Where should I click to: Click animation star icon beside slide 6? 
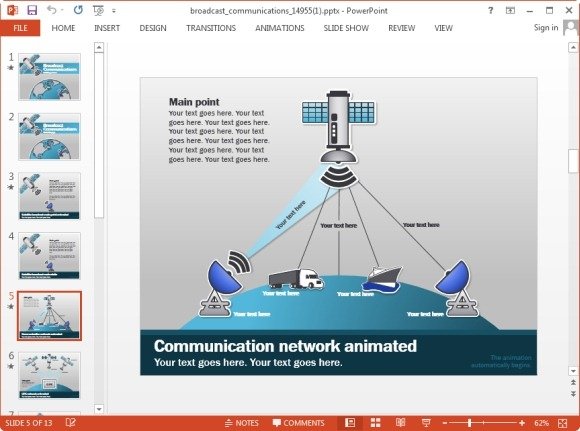pos(11,366)
